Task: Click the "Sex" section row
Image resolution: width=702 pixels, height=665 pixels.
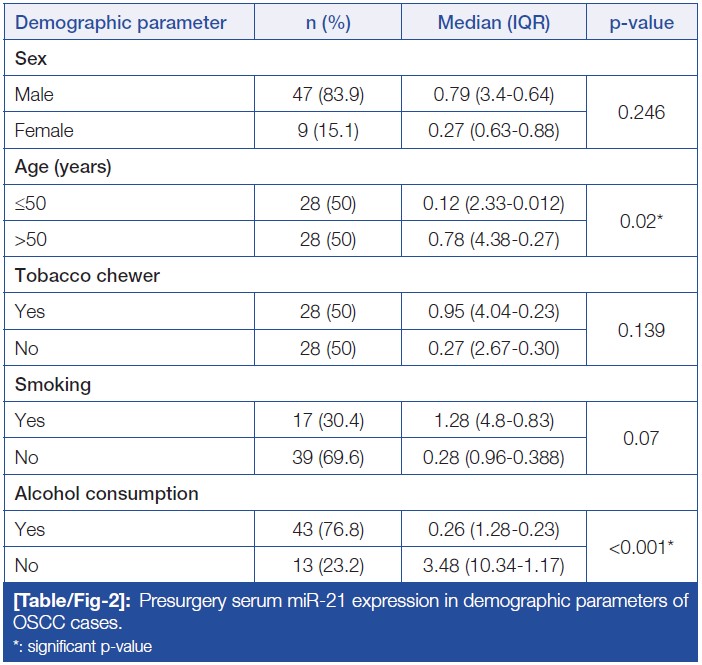Action: tap(31, 59)
